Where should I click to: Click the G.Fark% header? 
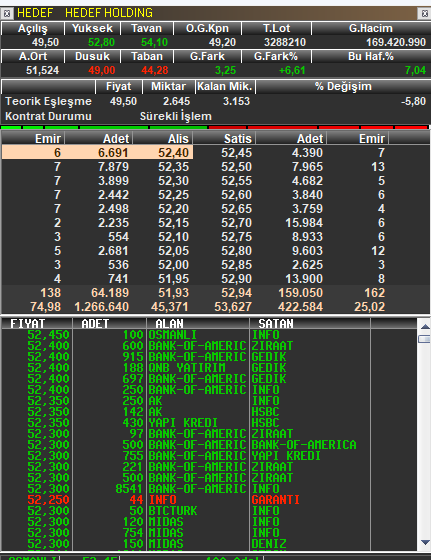tap(276, 56)
